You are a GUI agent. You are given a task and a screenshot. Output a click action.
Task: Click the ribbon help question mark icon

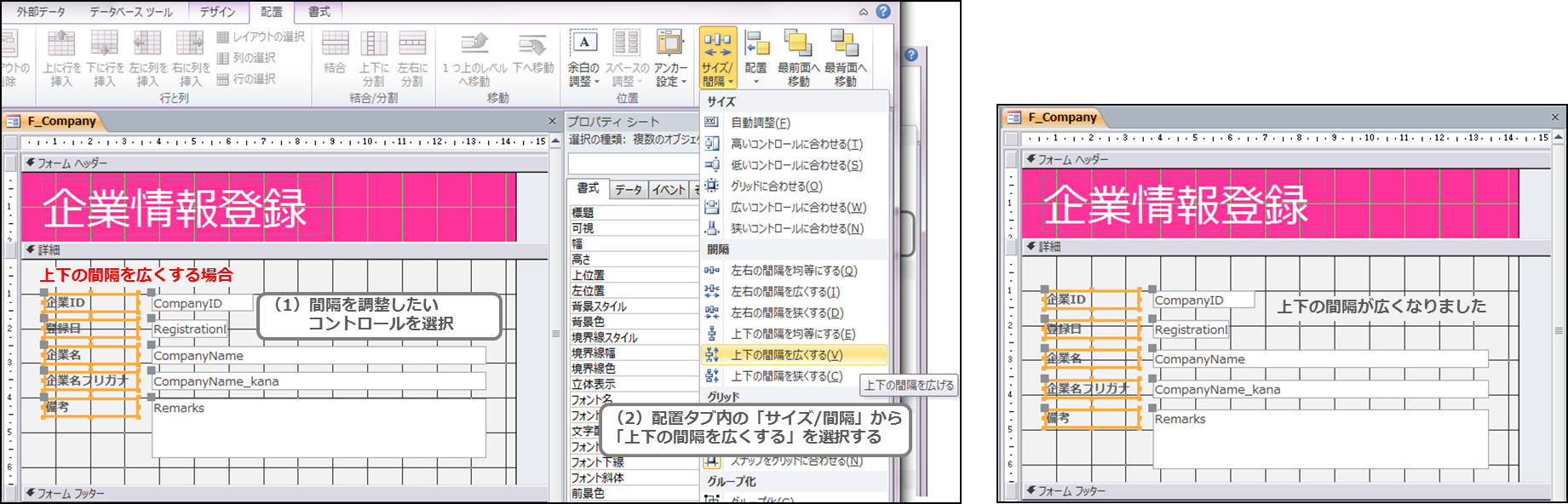pos(883,12)
